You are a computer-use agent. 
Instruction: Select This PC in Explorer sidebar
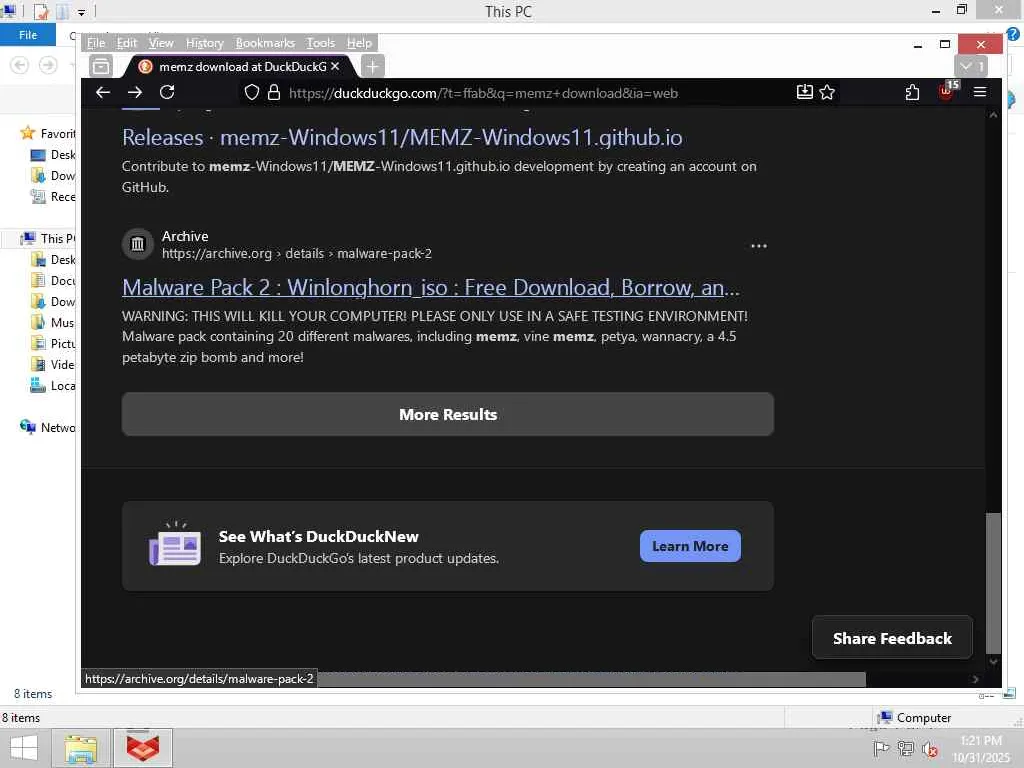pyautogui.click(x=48, y=238)
